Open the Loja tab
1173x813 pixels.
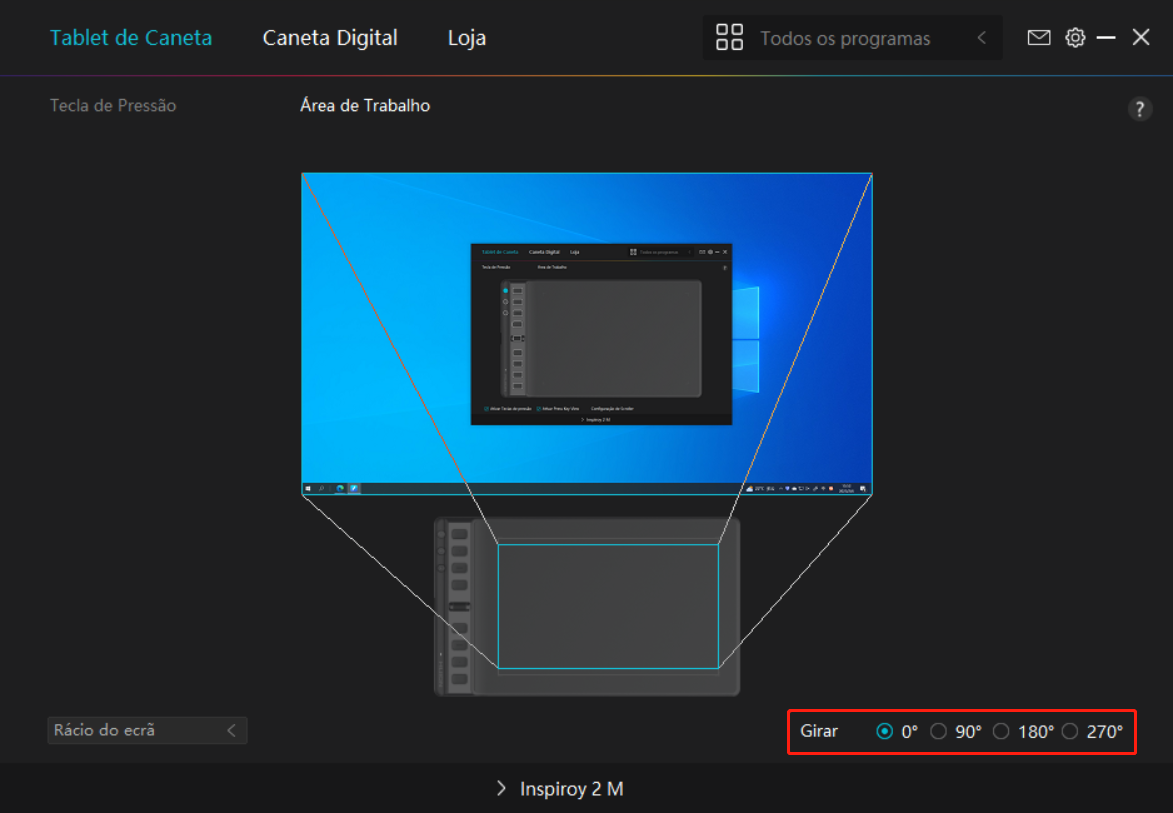(466, 38)
